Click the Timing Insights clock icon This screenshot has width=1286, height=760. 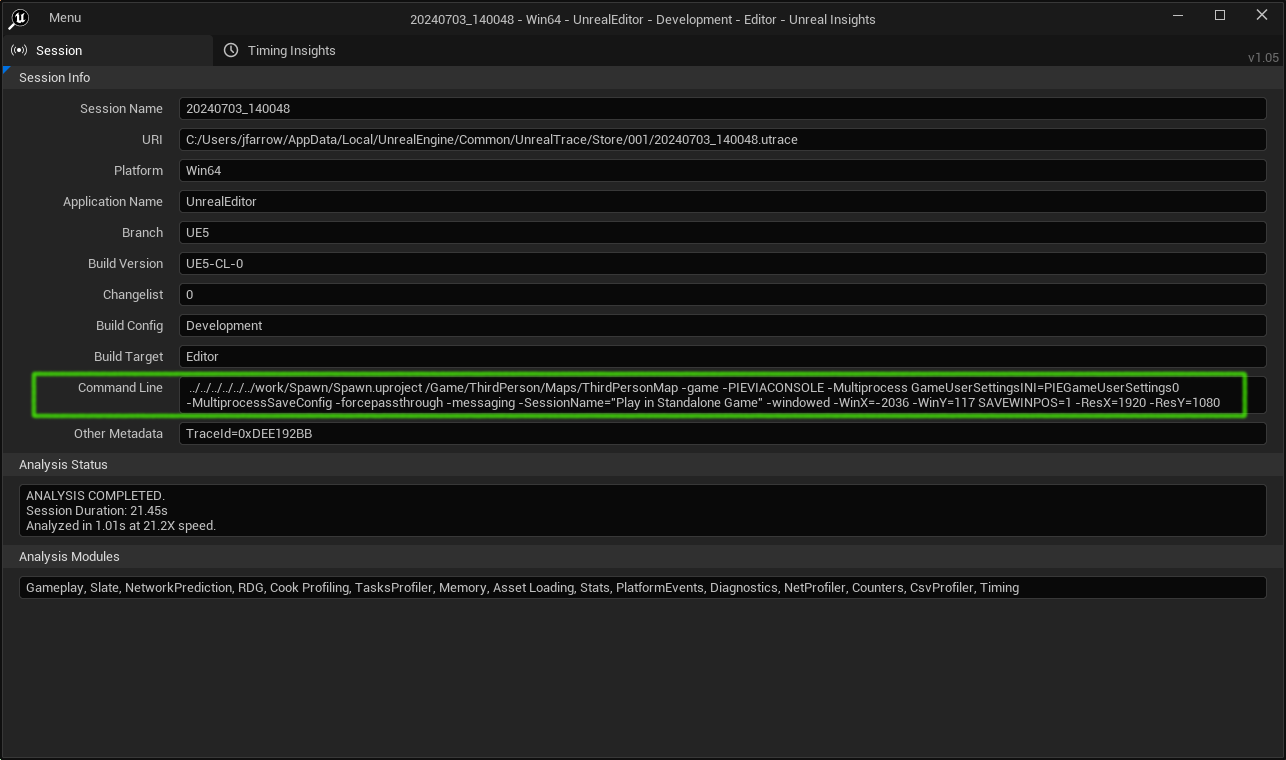231,50
